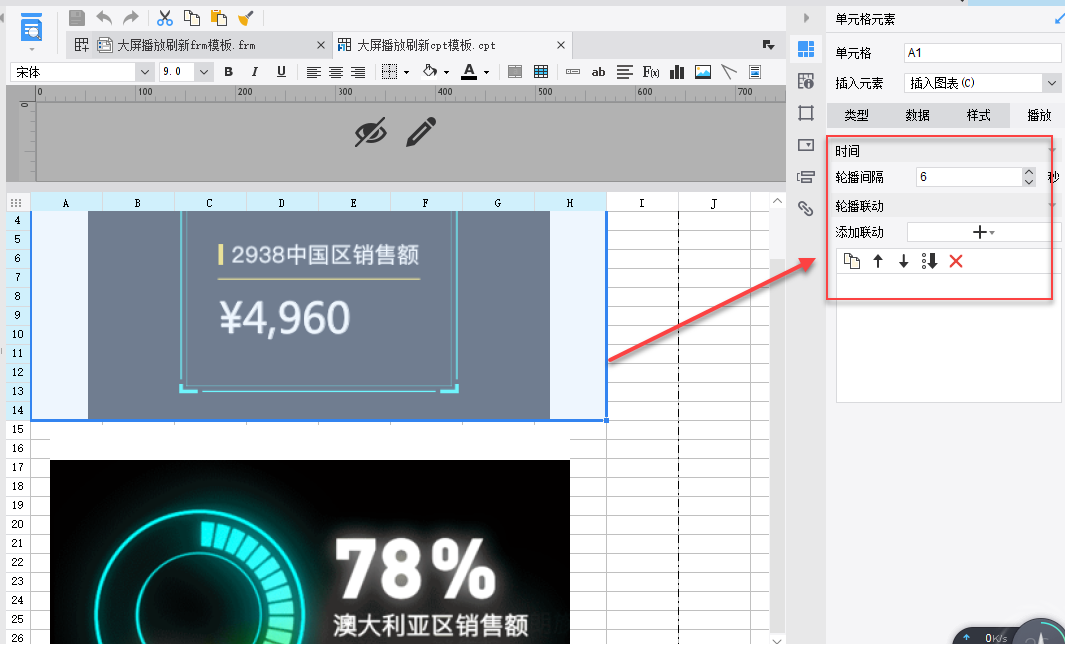Click the Save icon in toolbar
This screenshot has height=645, width=1065.
[77, 18]
